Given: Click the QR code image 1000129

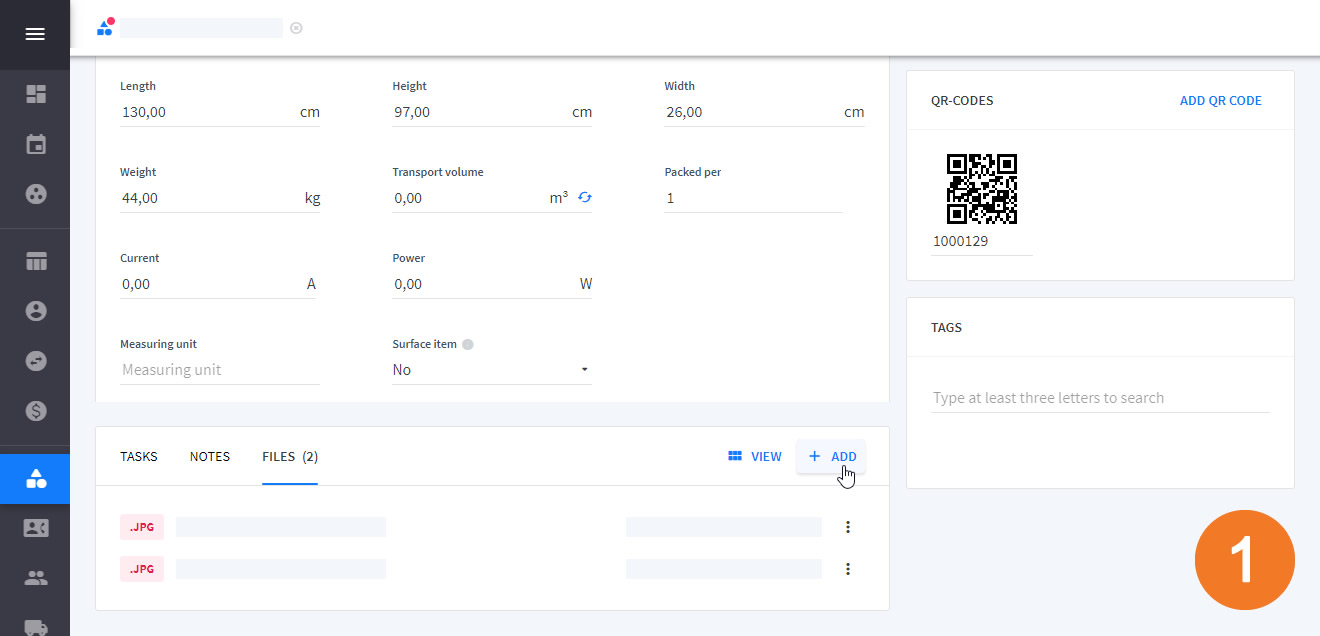Looking at the screenshot, I should pos(982,188).
